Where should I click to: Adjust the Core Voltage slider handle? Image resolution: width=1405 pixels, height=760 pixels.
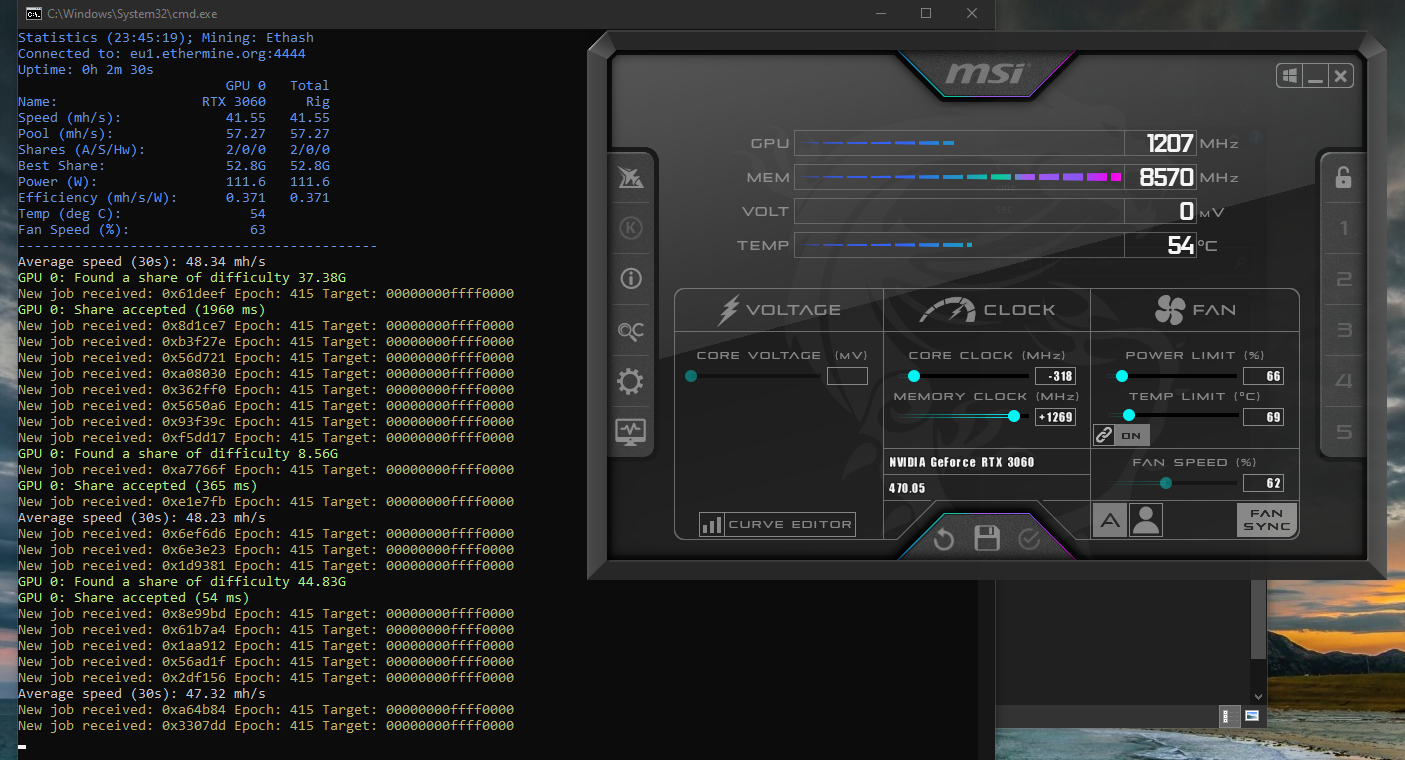pos(691,376)
